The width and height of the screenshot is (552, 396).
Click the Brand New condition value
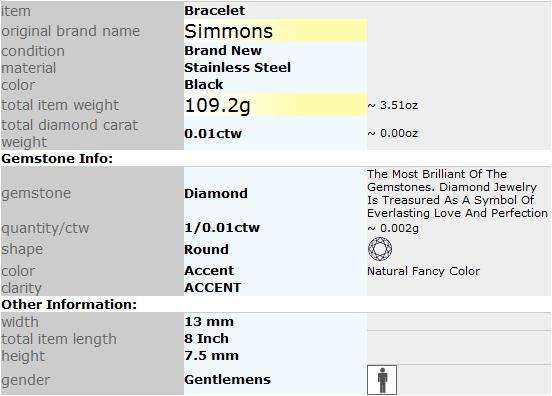pos(223,51)
